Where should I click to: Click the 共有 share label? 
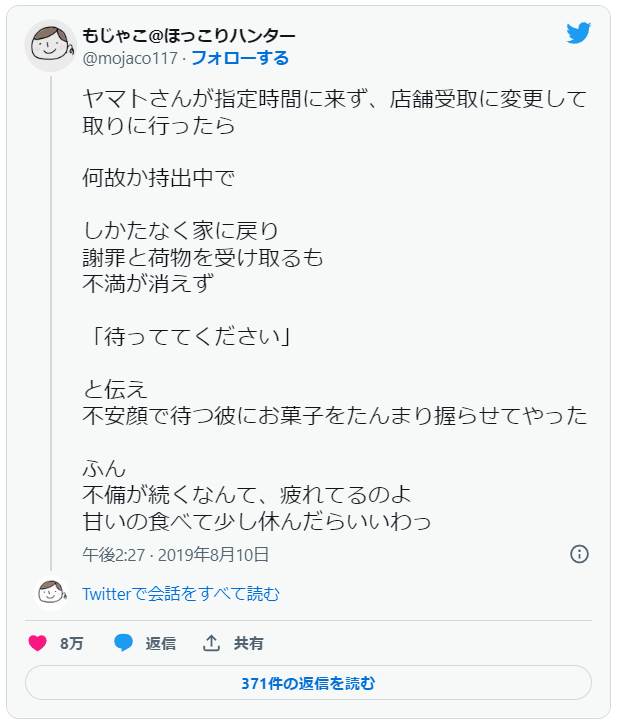tap(249, 643)
